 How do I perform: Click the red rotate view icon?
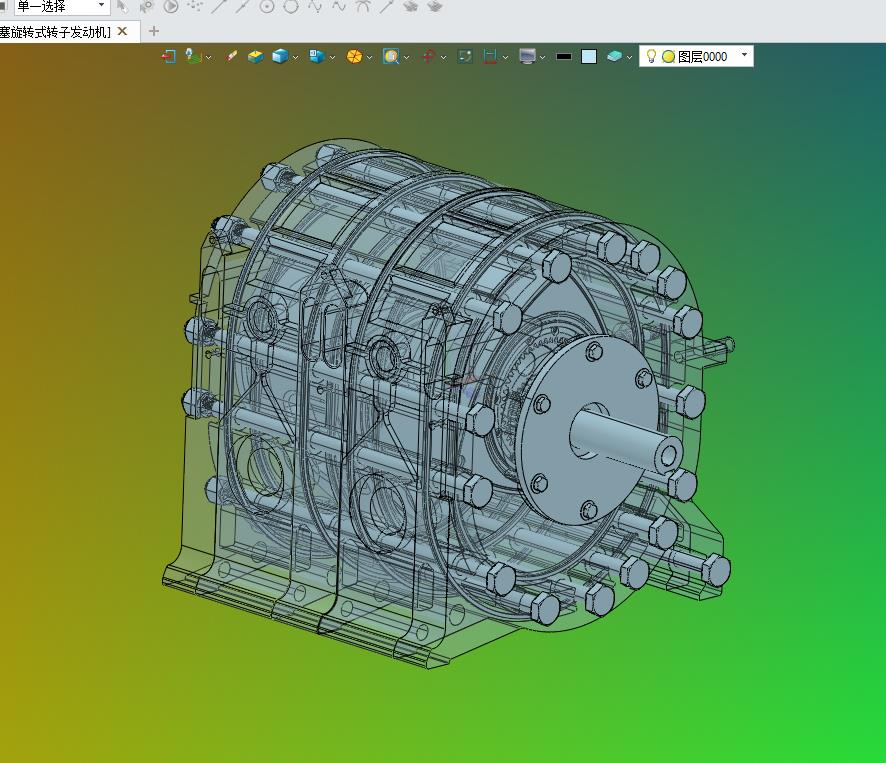[429, 57]
